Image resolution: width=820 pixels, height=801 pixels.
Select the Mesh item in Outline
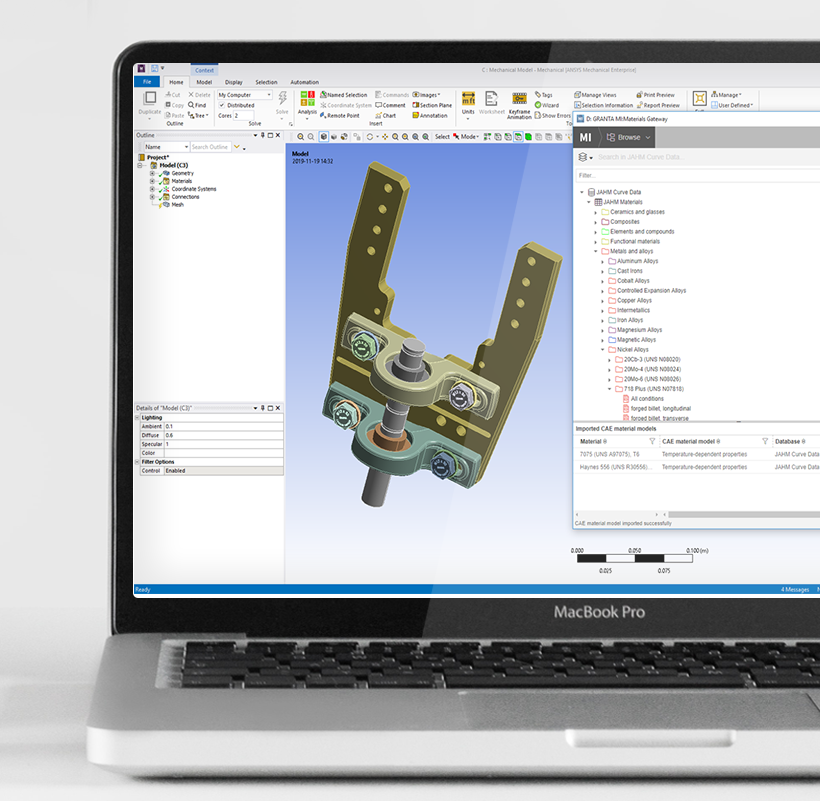(x=177, y=205)
